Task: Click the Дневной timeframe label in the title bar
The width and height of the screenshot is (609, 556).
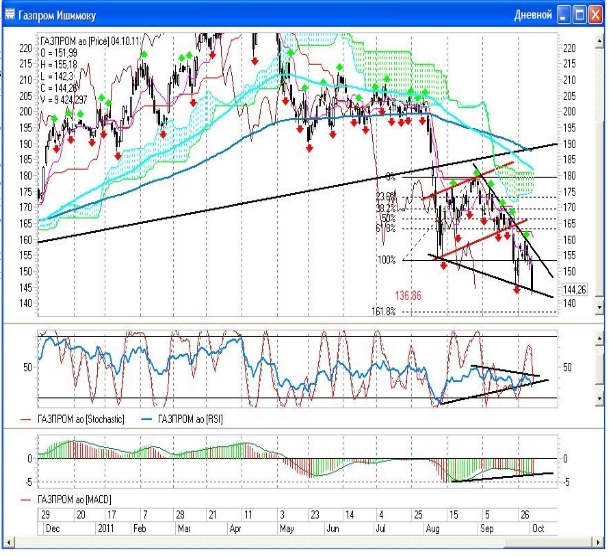Action: [x=533, y=15]
